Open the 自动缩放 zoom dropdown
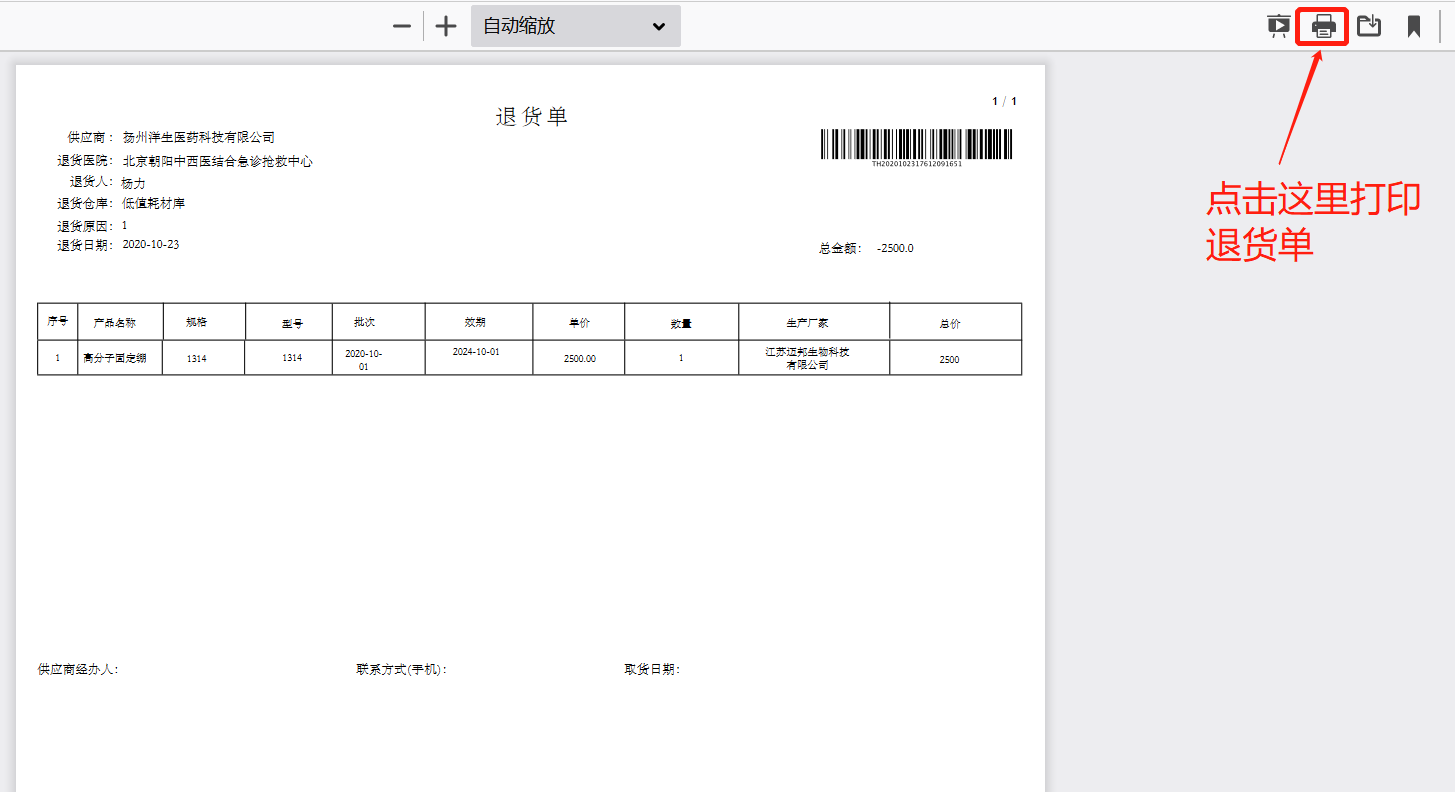 click(x=576, y=26)
